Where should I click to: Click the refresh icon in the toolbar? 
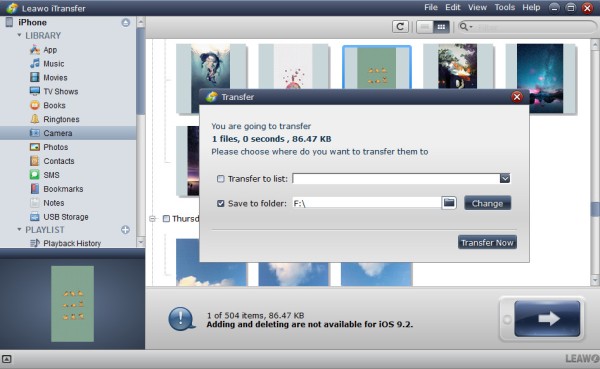click(400, 27)
